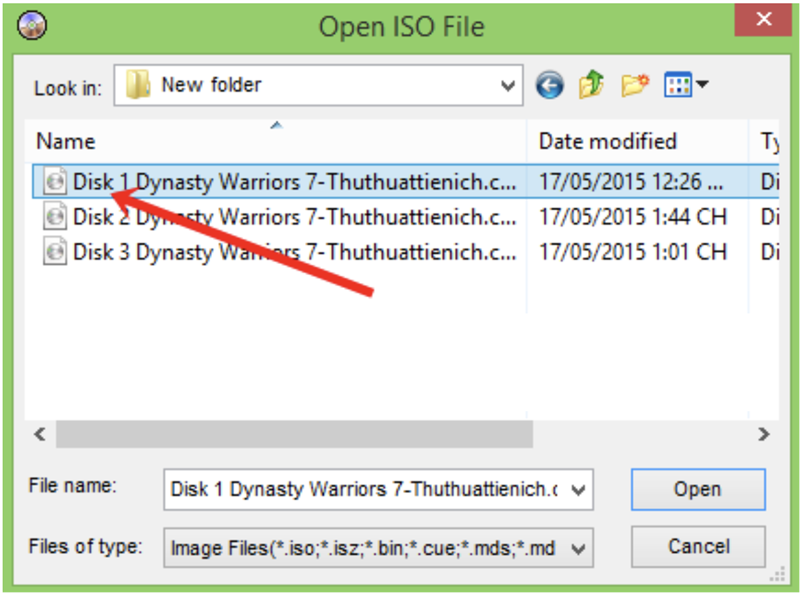The width and height of the screenshot is (800, 593).
Task: Go up one level with the folder-arrow icon
Action: [x=589, y=85]
